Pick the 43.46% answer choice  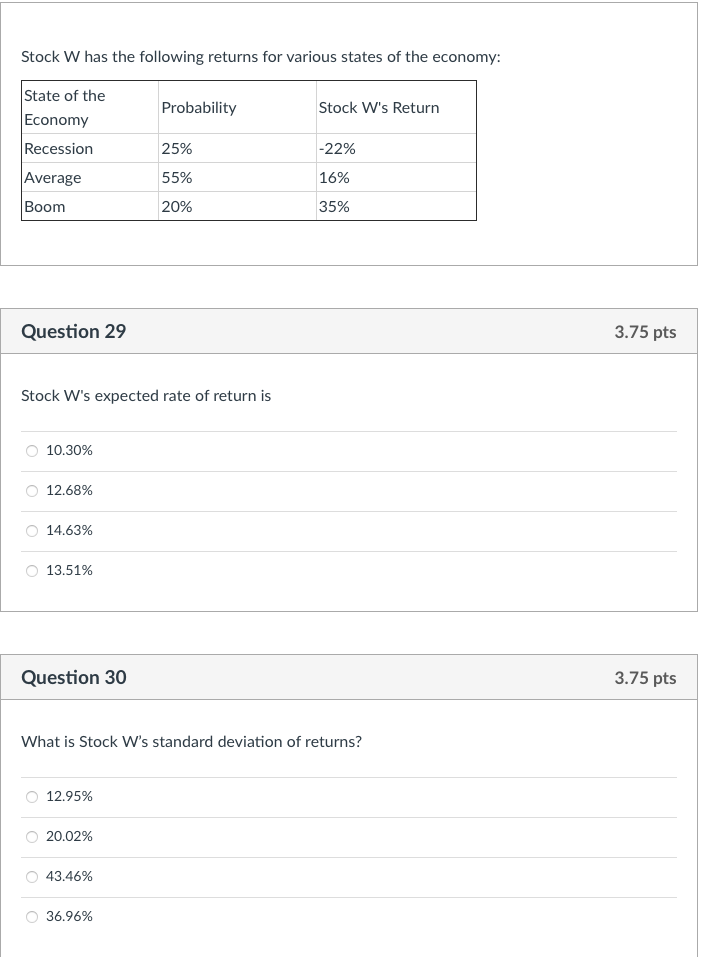(32, 877)
